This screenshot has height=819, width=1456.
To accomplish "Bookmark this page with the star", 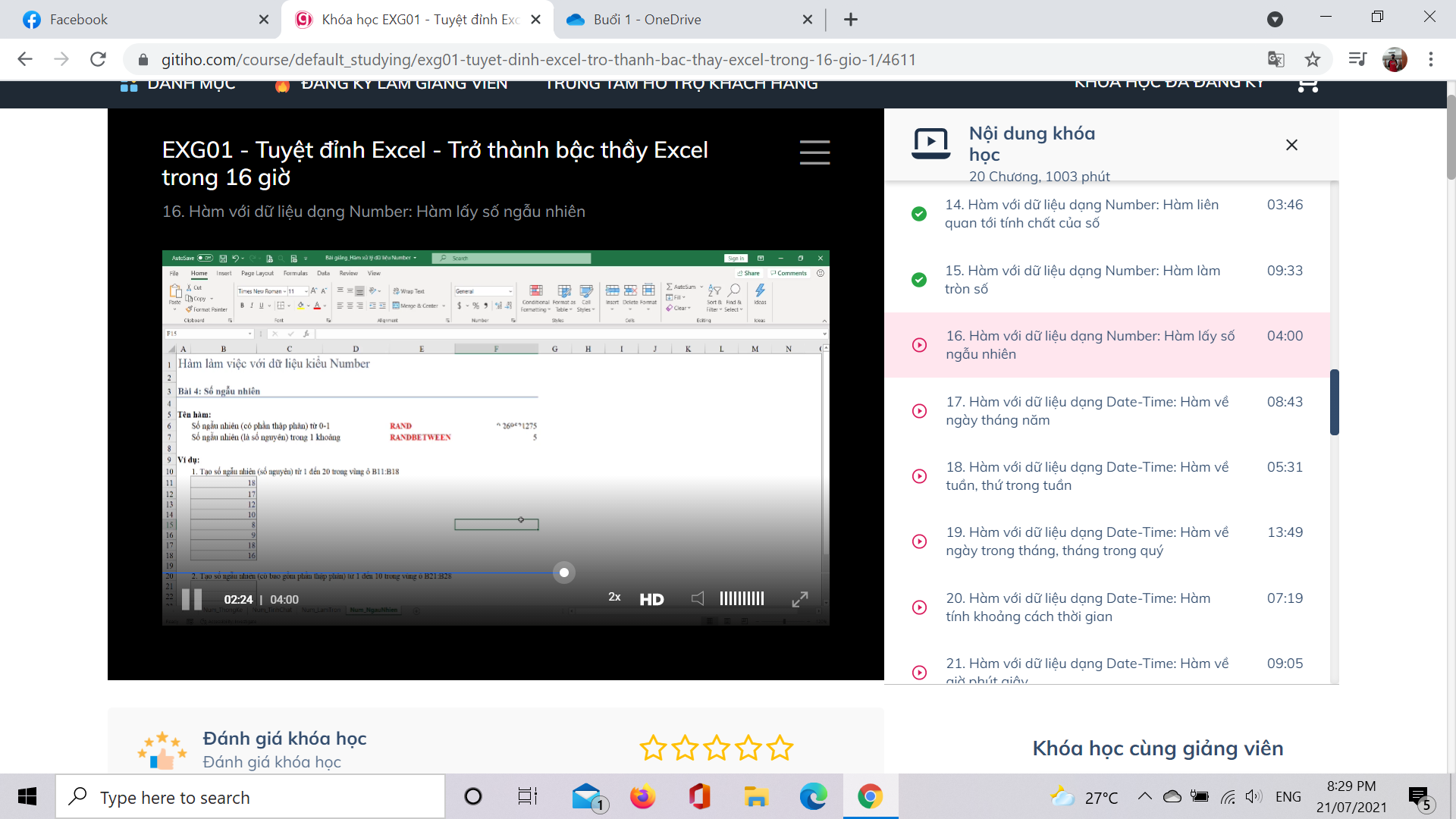I will [x=1313, y=59].
